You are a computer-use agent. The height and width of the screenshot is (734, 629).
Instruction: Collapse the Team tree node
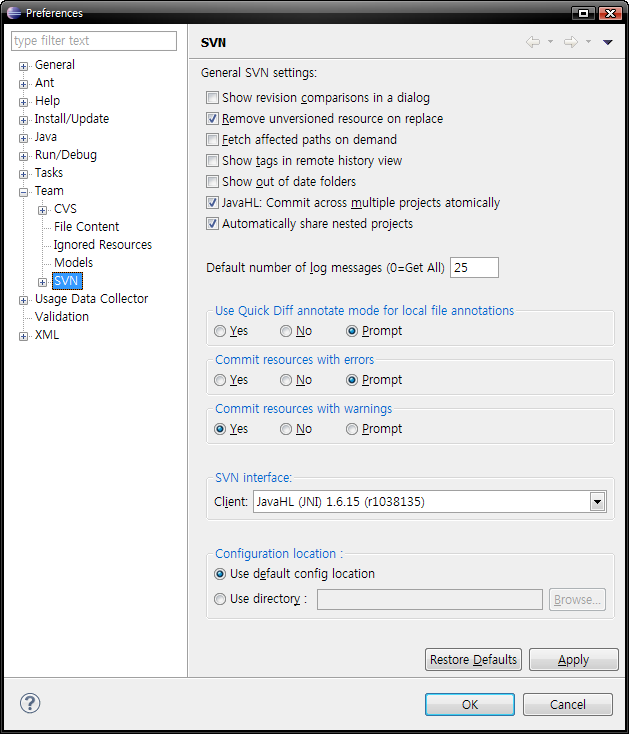(23, 192)
